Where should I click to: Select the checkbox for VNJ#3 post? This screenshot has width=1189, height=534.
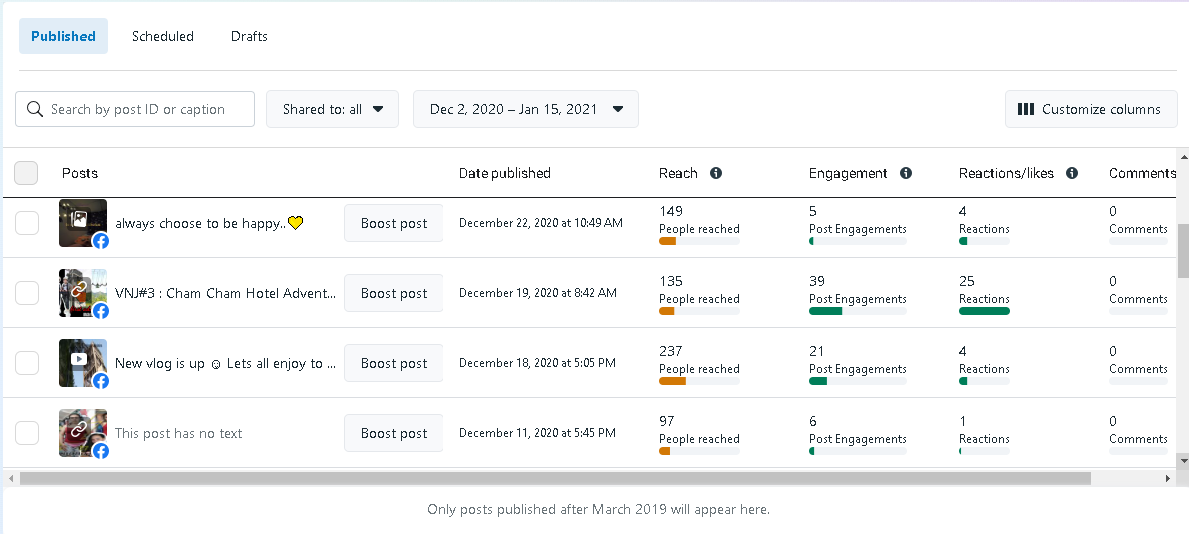(x=27, y=293)
